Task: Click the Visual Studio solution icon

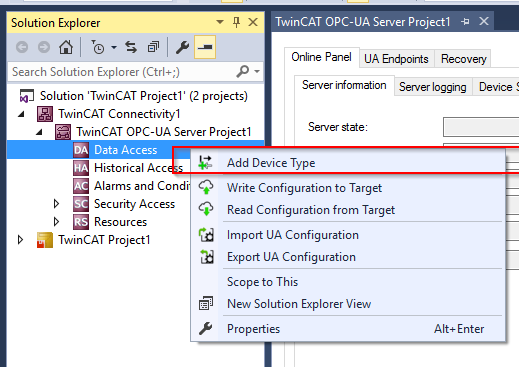Action: point(27,96)
